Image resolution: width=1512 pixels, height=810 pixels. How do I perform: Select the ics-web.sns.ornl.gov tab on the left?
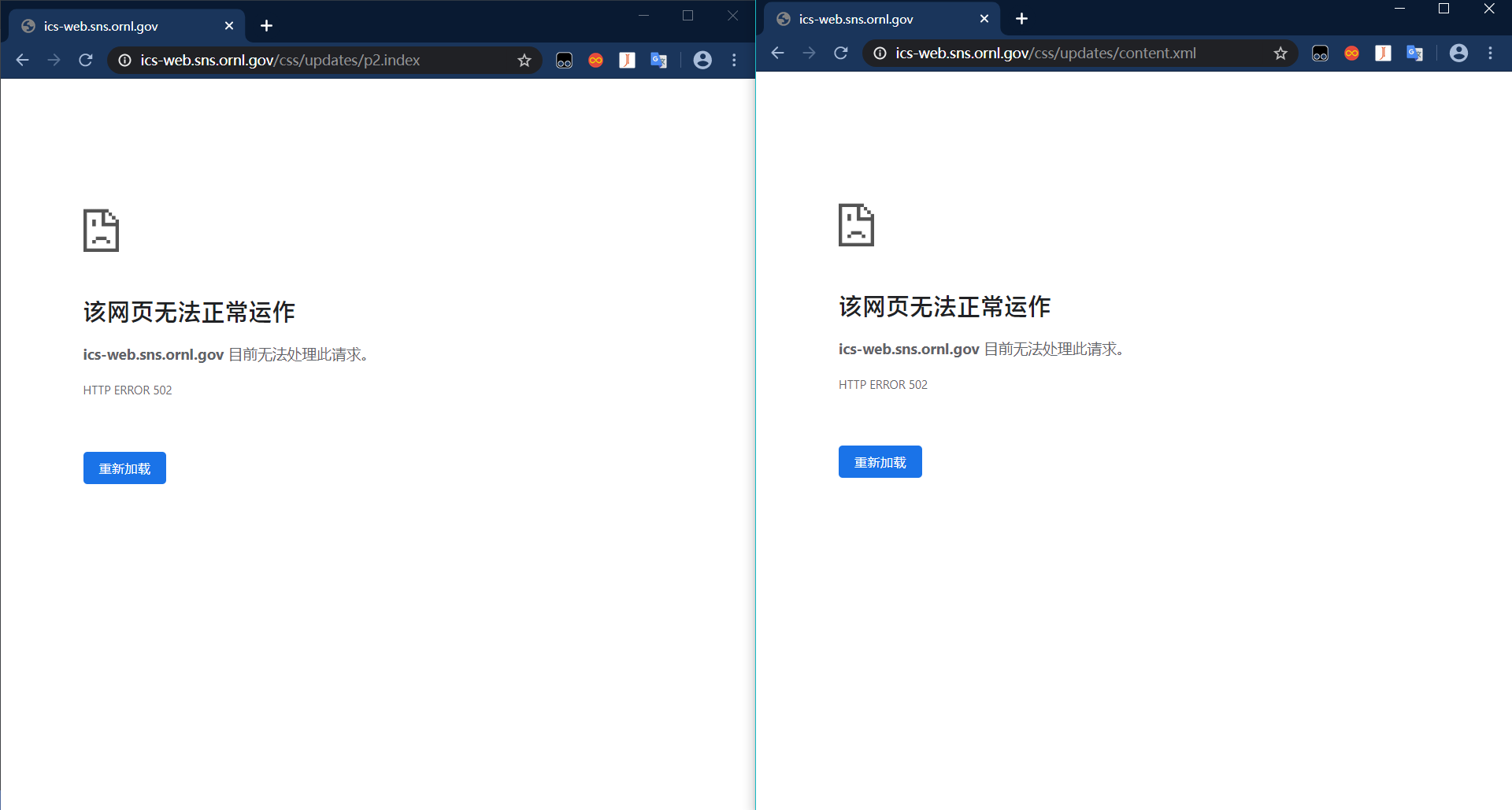click(118, 25)
